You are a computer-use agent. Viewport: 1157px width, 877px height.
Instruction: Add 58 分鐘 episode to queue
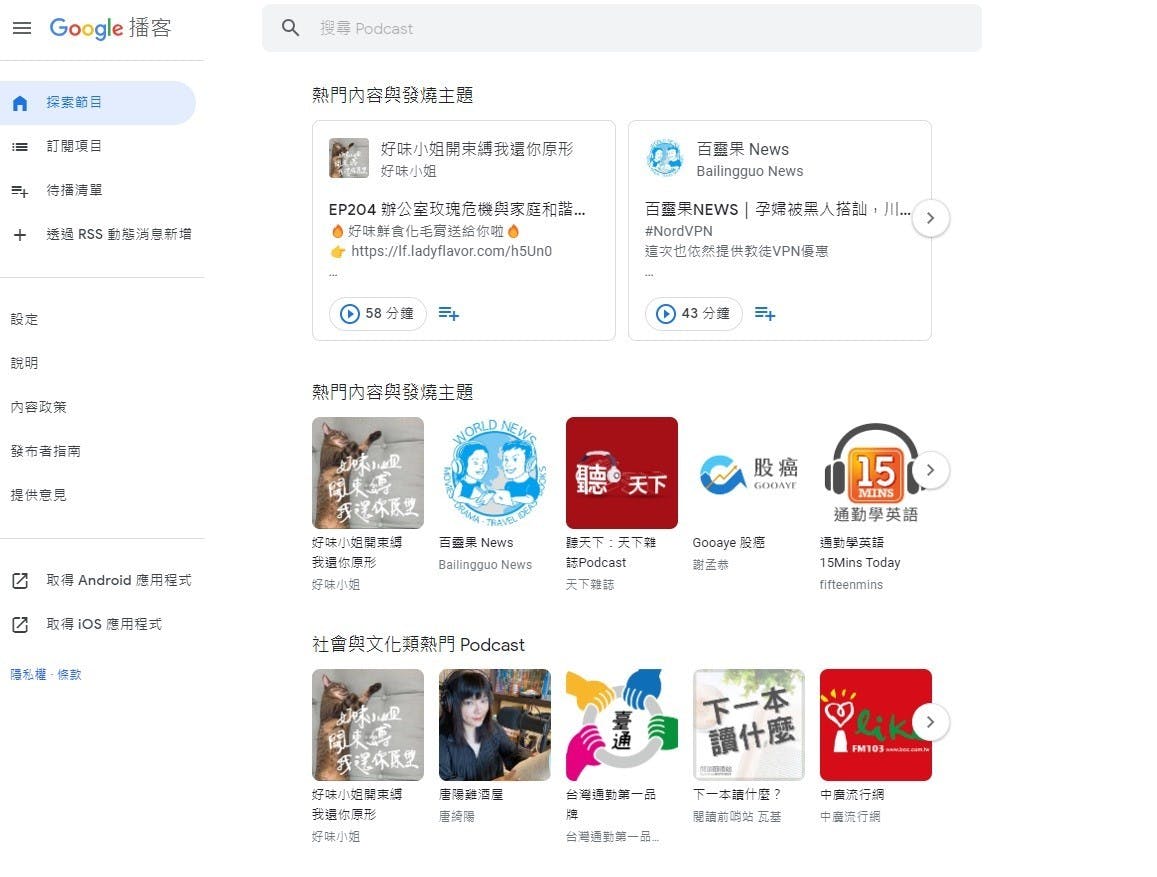tap(449, 314)
